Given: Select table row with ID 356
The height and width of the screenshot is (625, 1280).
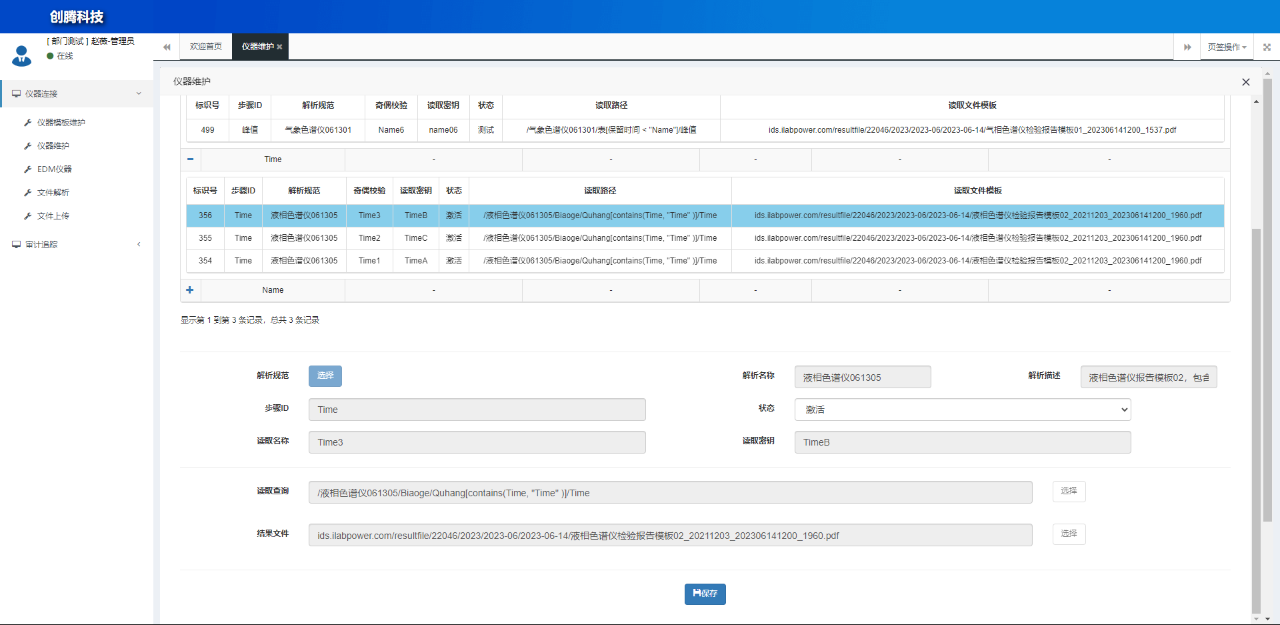Looking at the screenshot, I should point(705,215).
